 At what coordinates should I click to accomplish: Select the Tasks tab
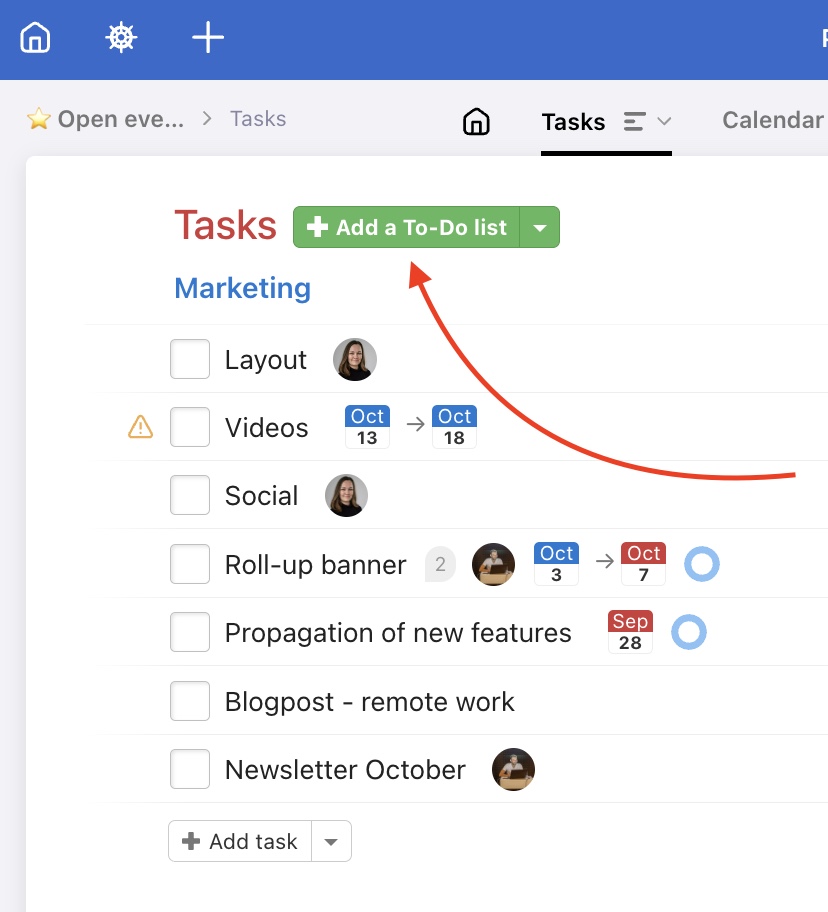click(x=573, y=122)
